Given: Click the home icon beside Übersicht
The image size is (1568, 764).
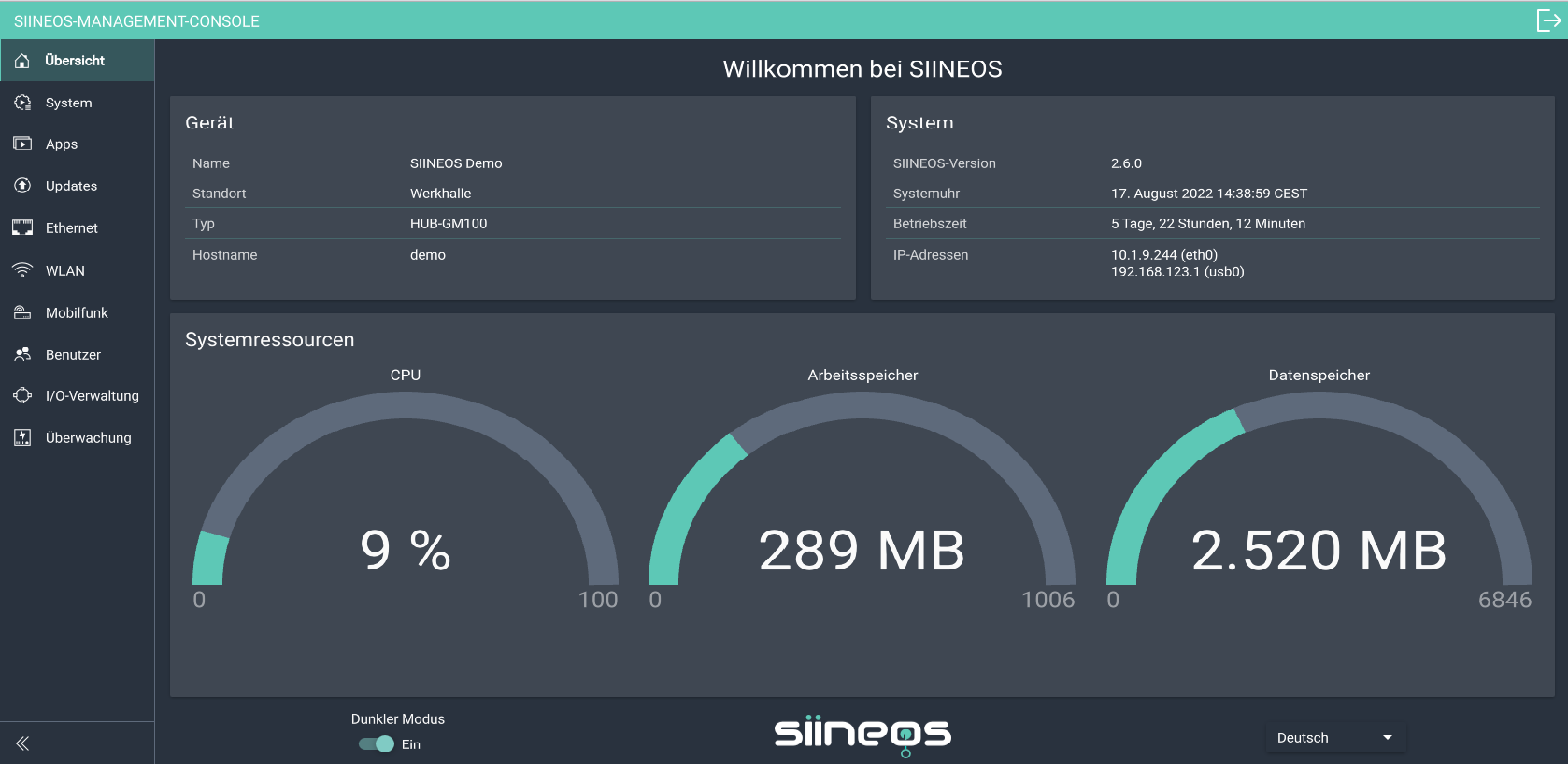Looking at the screenshot, I should [x=22, y=61].
